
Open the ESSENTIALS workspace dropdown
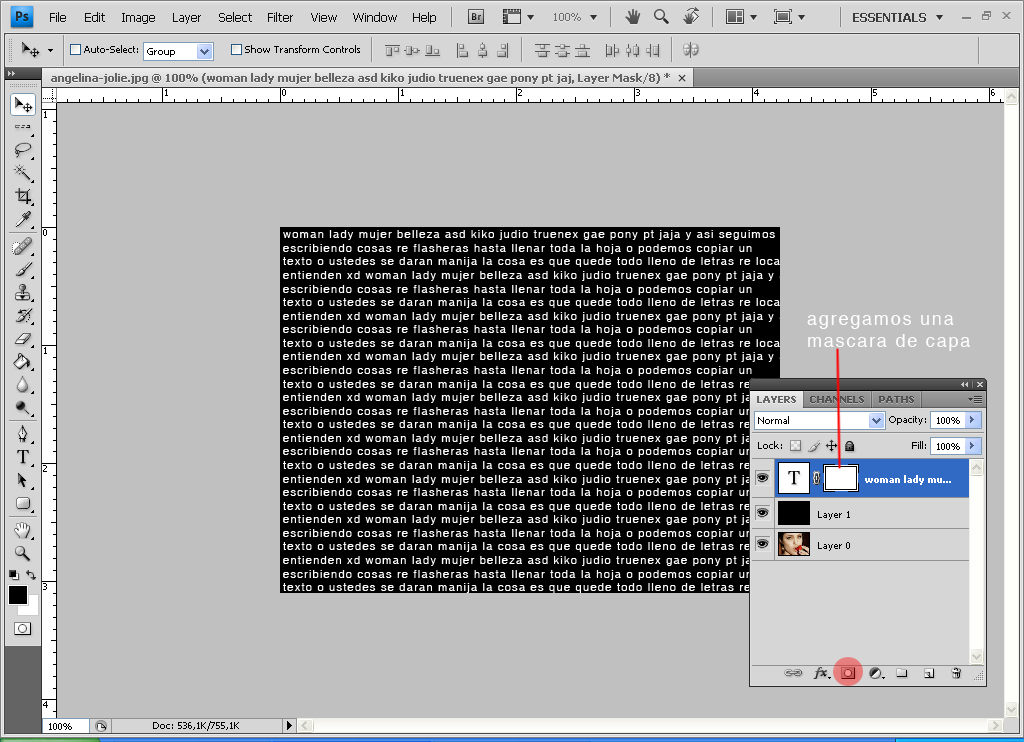pos(898,18)
